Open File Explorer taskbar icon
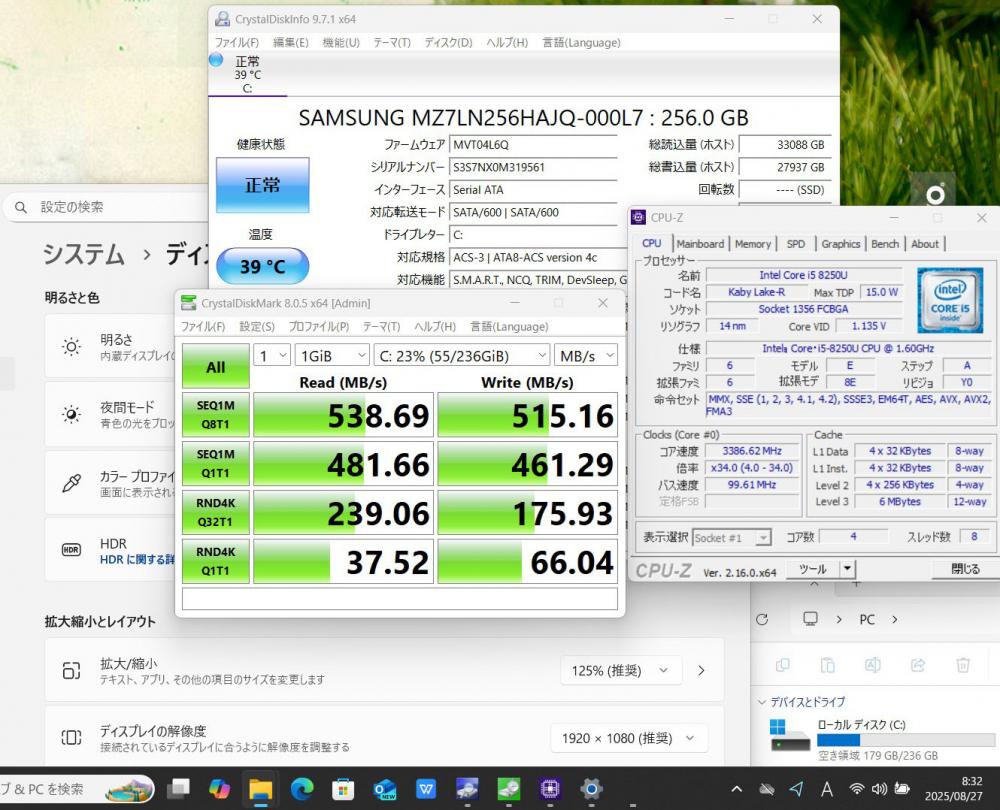Screen dimensions: 1000x810 tap(260, 790)
